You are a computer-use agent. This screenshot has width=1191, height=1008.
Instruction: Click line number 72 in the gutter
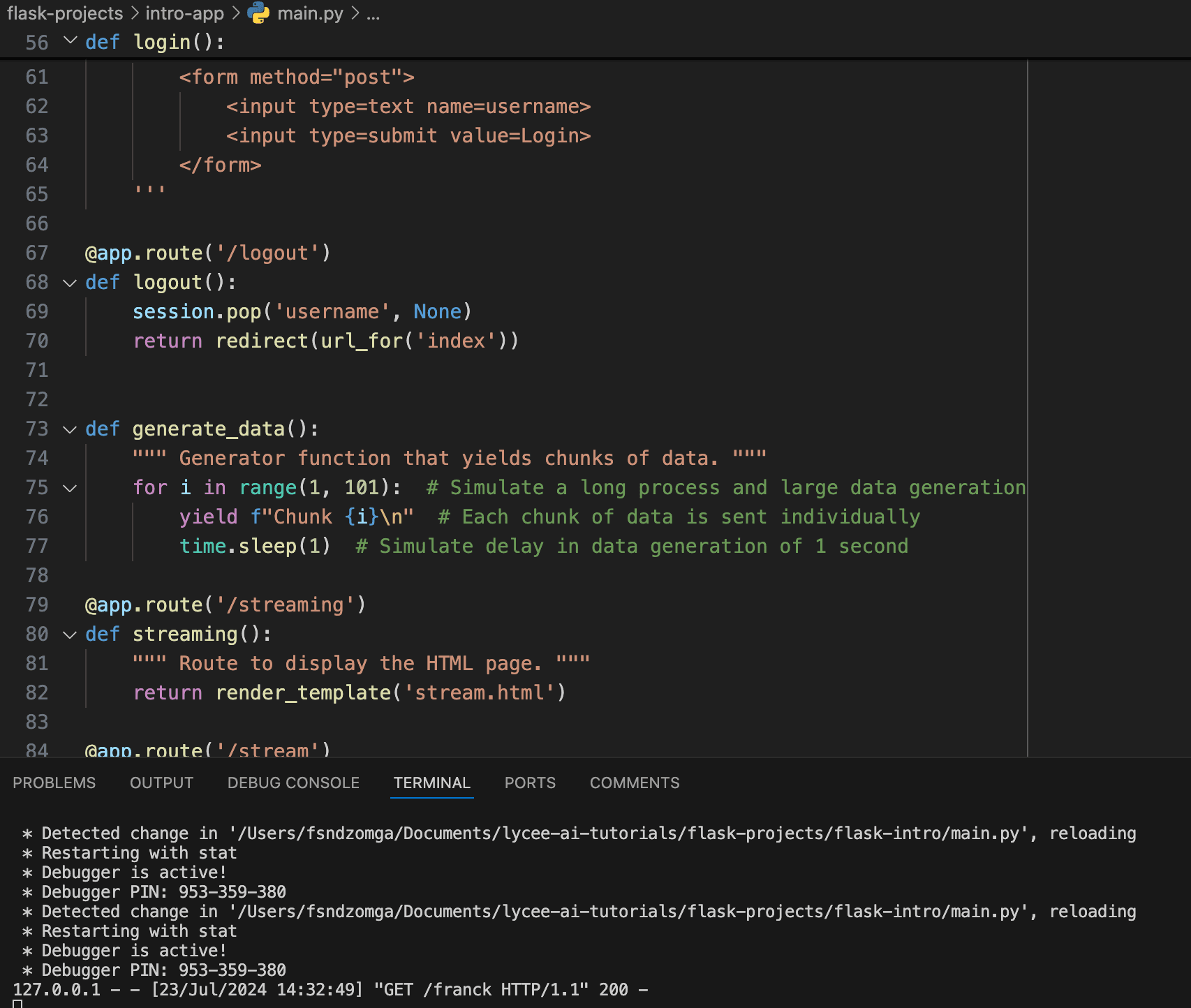[x=37, y=399]
